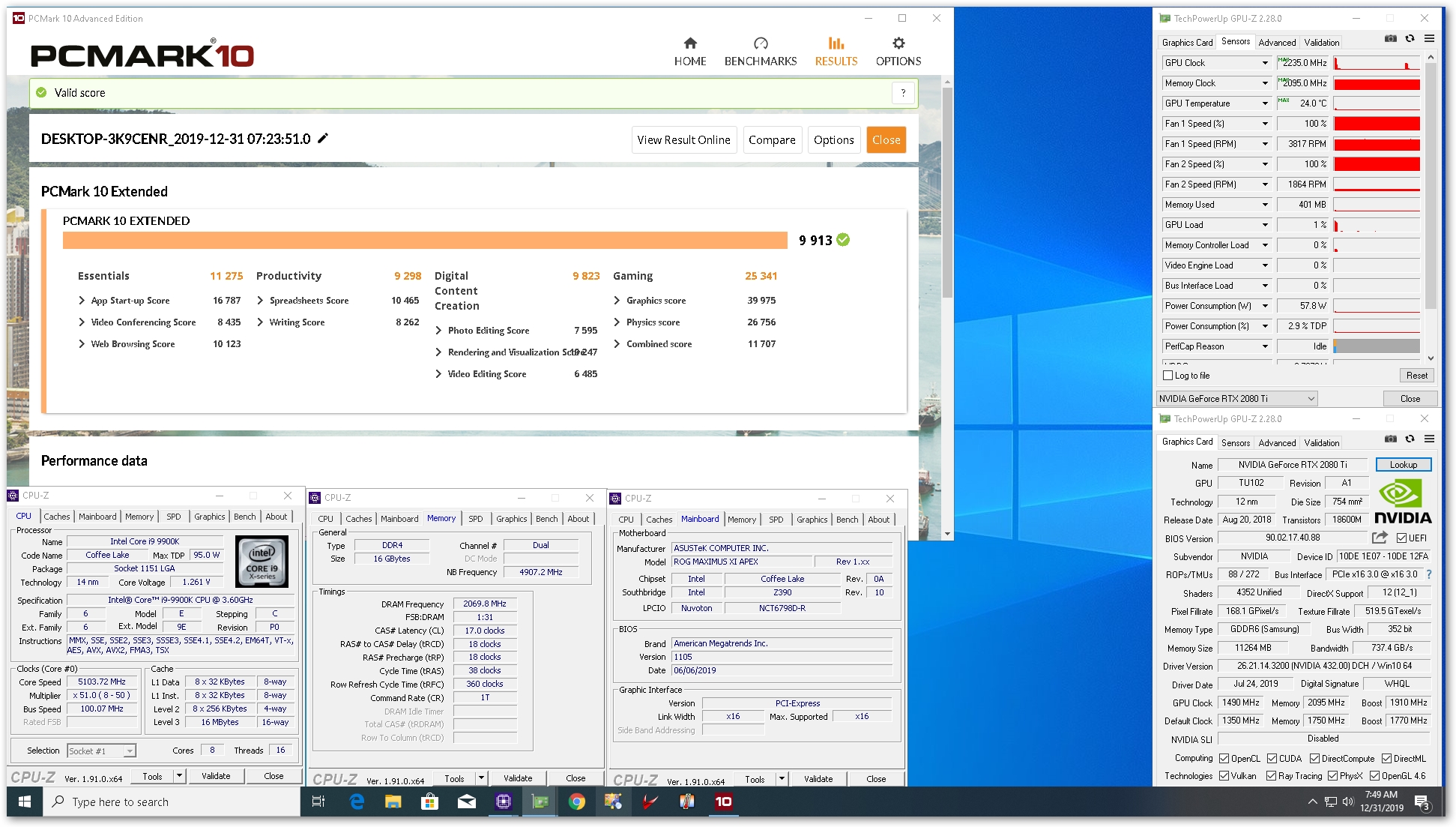1456x827 pixels.
Task: Click the NVIDIA logo in GPU-Z
Action: point(1403,502)
